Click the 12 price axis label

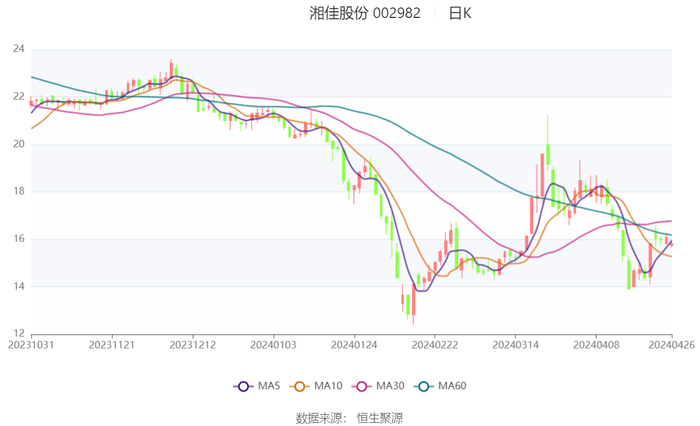click(x=18, y=334)
